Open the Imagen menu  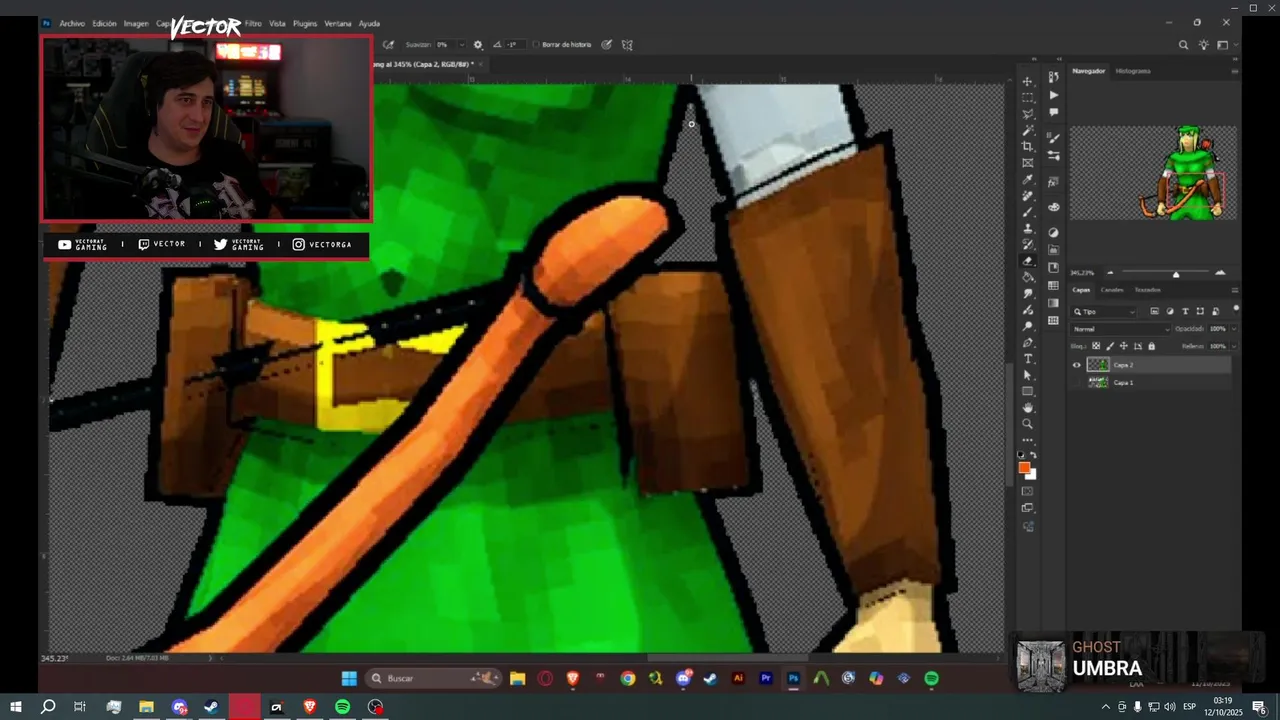pos(136,23)
